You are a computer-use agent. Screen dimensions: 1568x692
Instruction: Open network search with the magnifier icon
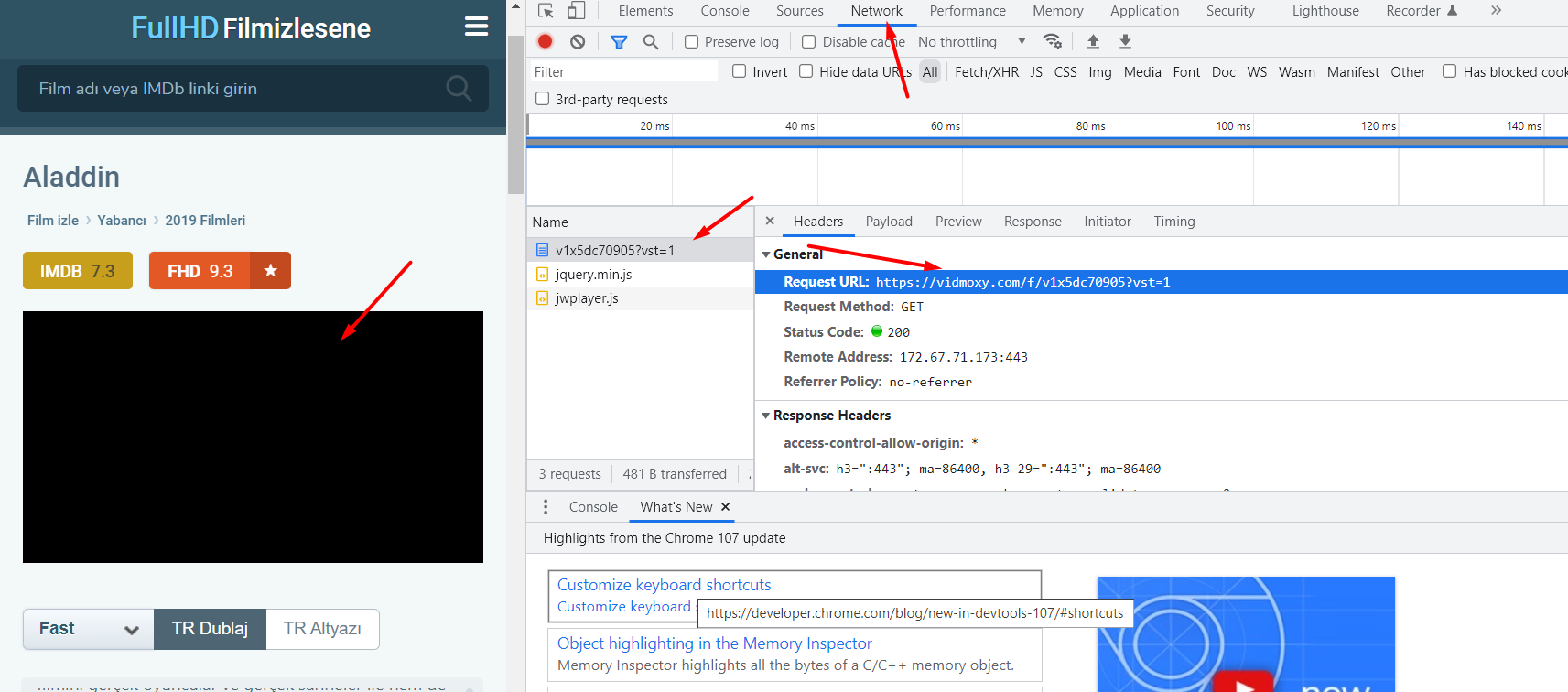[x=651, y=41]
